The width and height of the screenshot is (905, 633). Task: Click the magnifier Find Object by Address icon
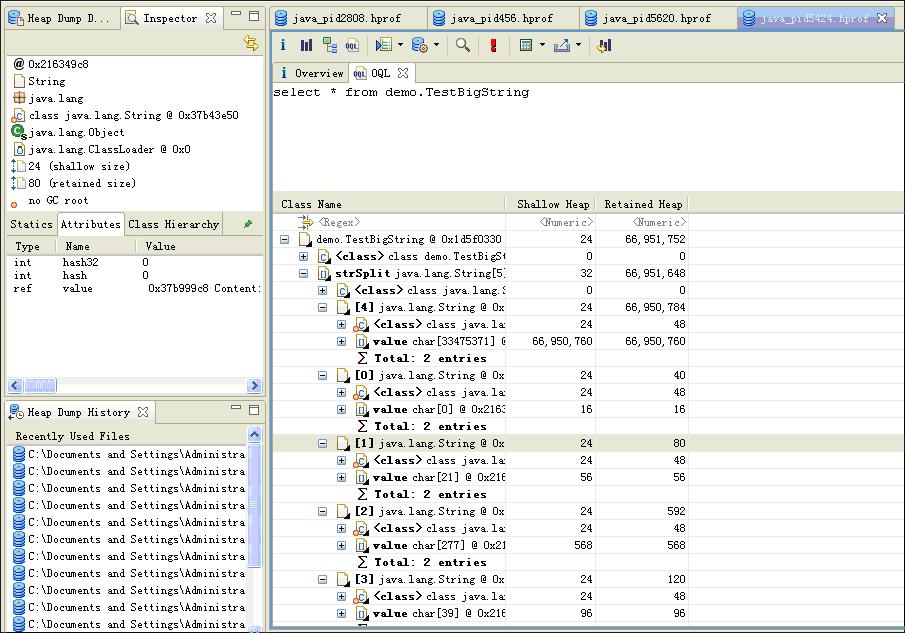coord(462,45)
